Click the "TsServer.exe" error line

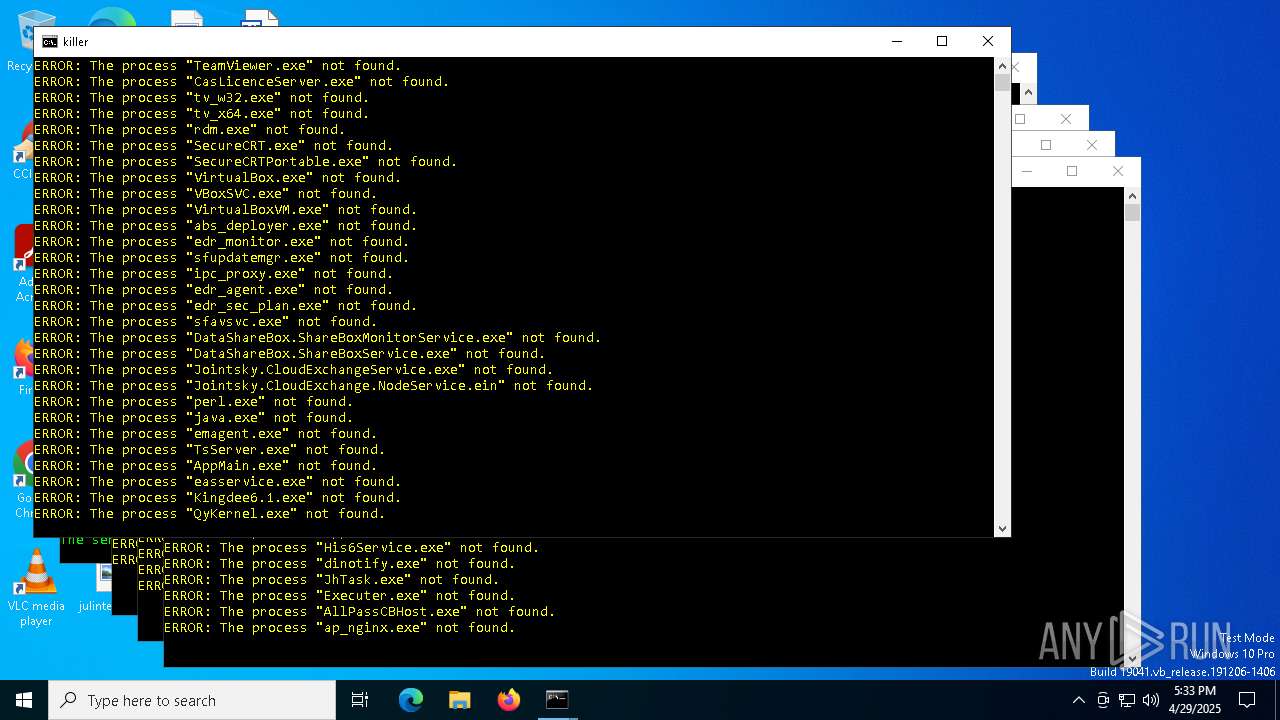209,450
